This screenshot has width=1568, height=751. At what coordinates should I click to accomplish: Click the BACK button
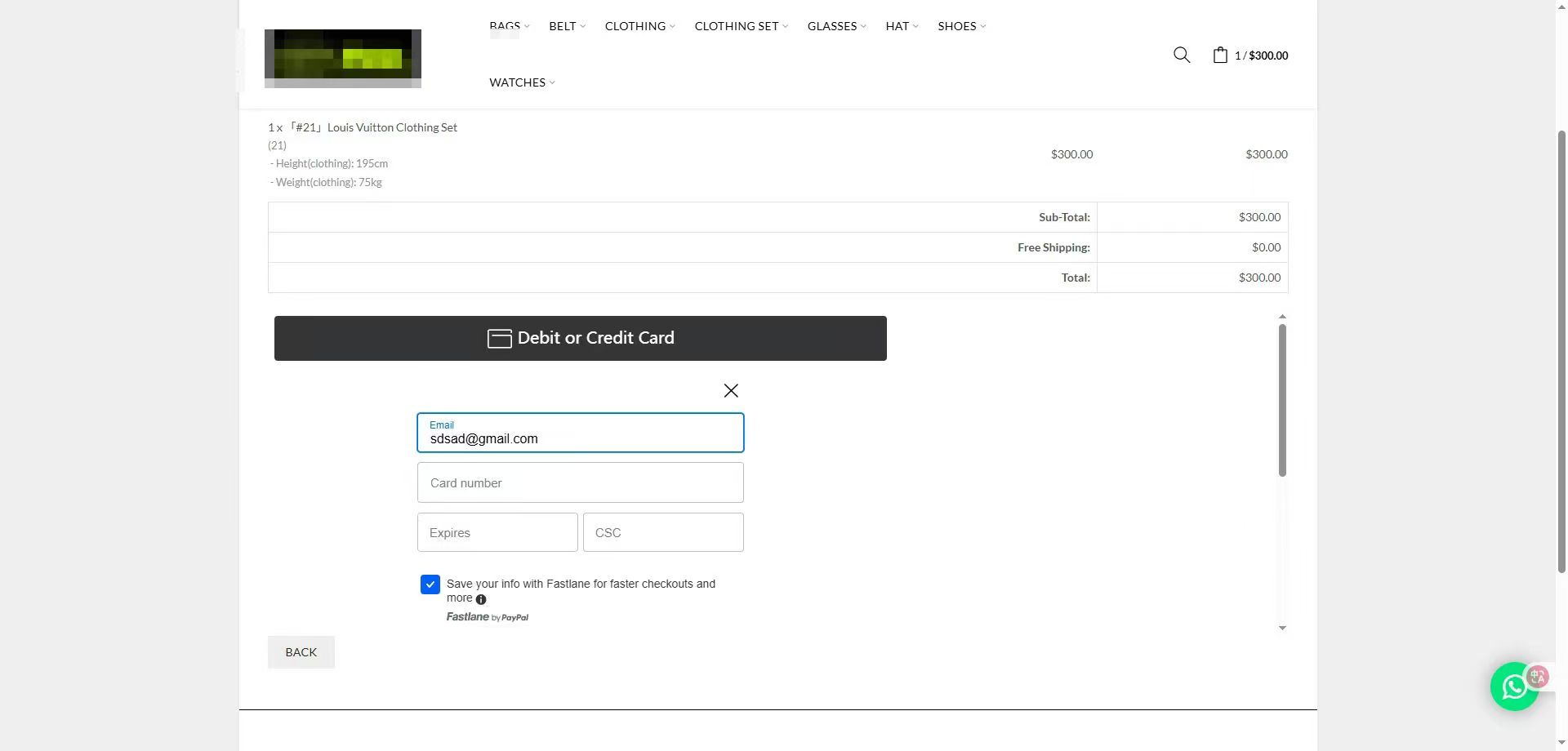(301, 652)
